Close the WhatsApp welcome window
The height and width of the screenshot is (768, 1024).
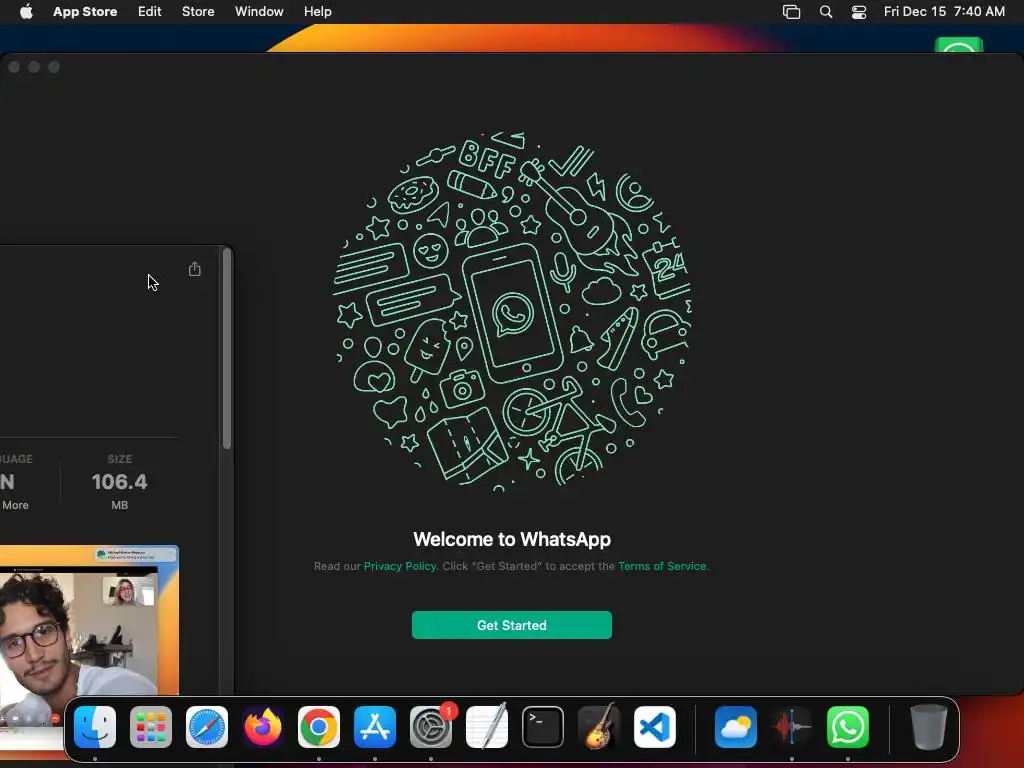tap(14, 67)
